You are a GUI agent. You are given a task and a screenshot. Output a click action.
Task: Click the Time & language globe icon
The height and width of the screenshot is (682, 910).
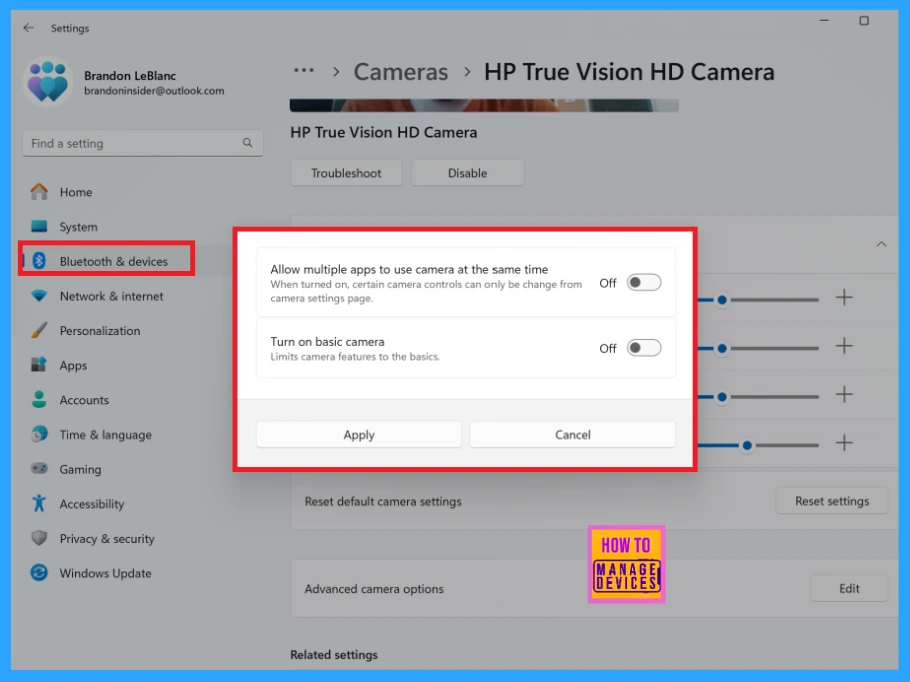click(x=39, y=434)
